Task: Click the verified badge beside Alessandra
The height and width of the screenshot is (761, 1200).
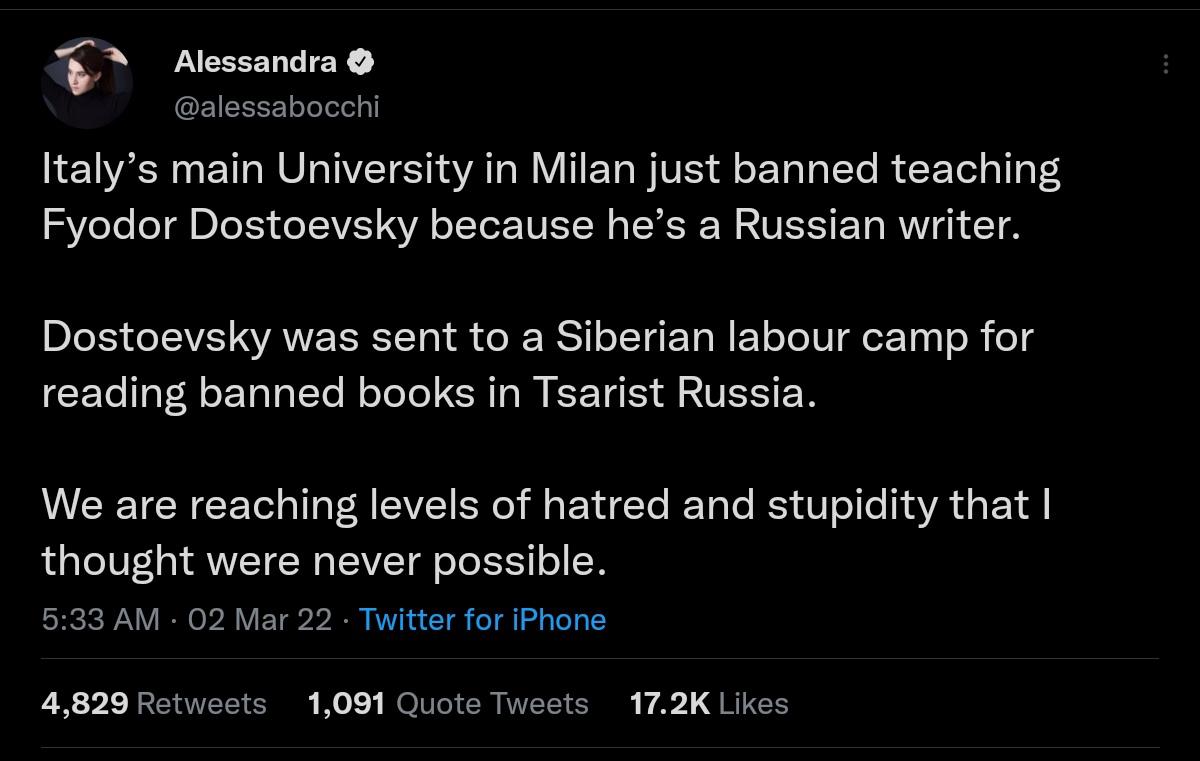Action: [x=360, y=62]
